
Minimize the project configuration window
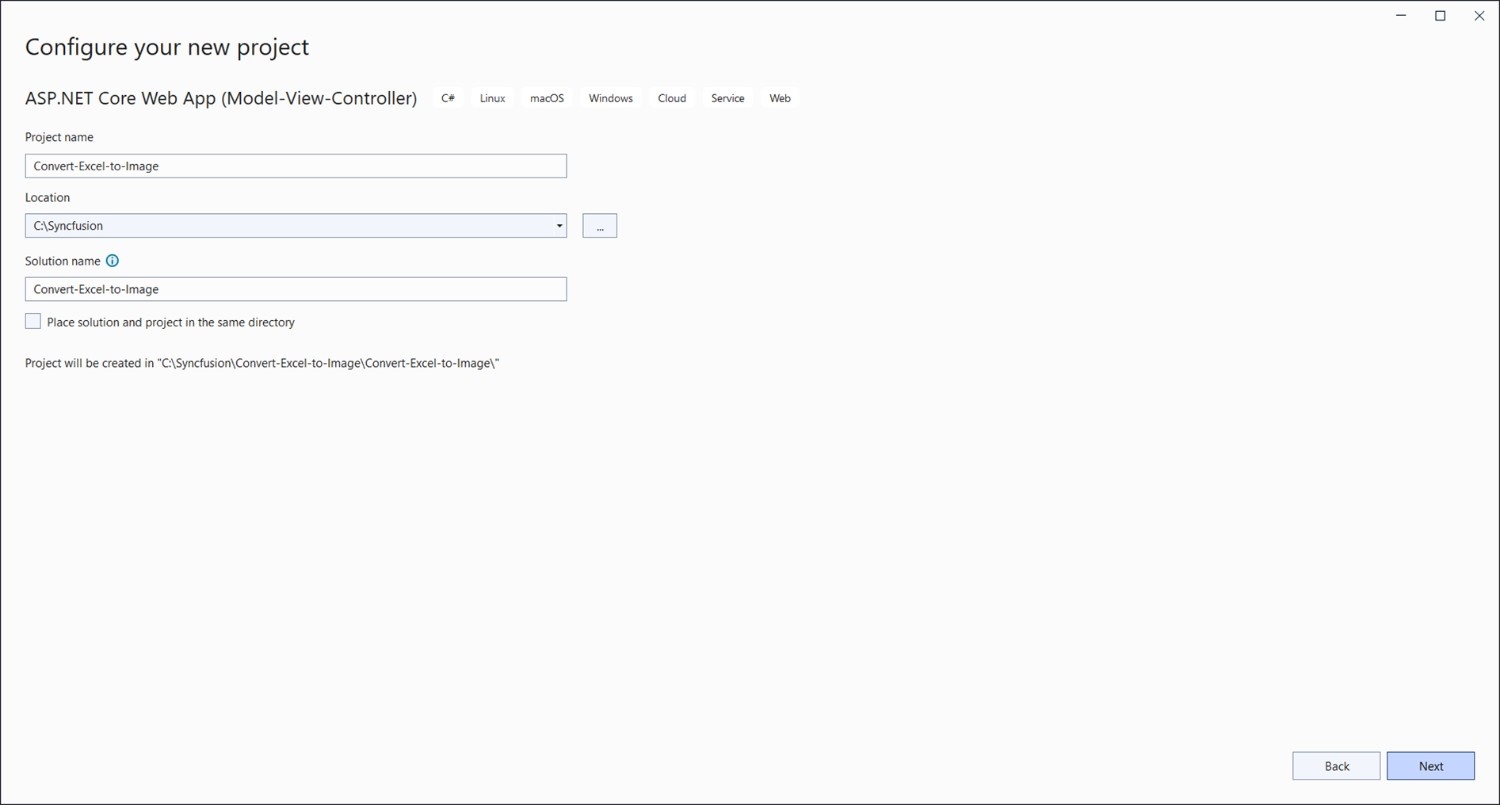point(1400,15)
